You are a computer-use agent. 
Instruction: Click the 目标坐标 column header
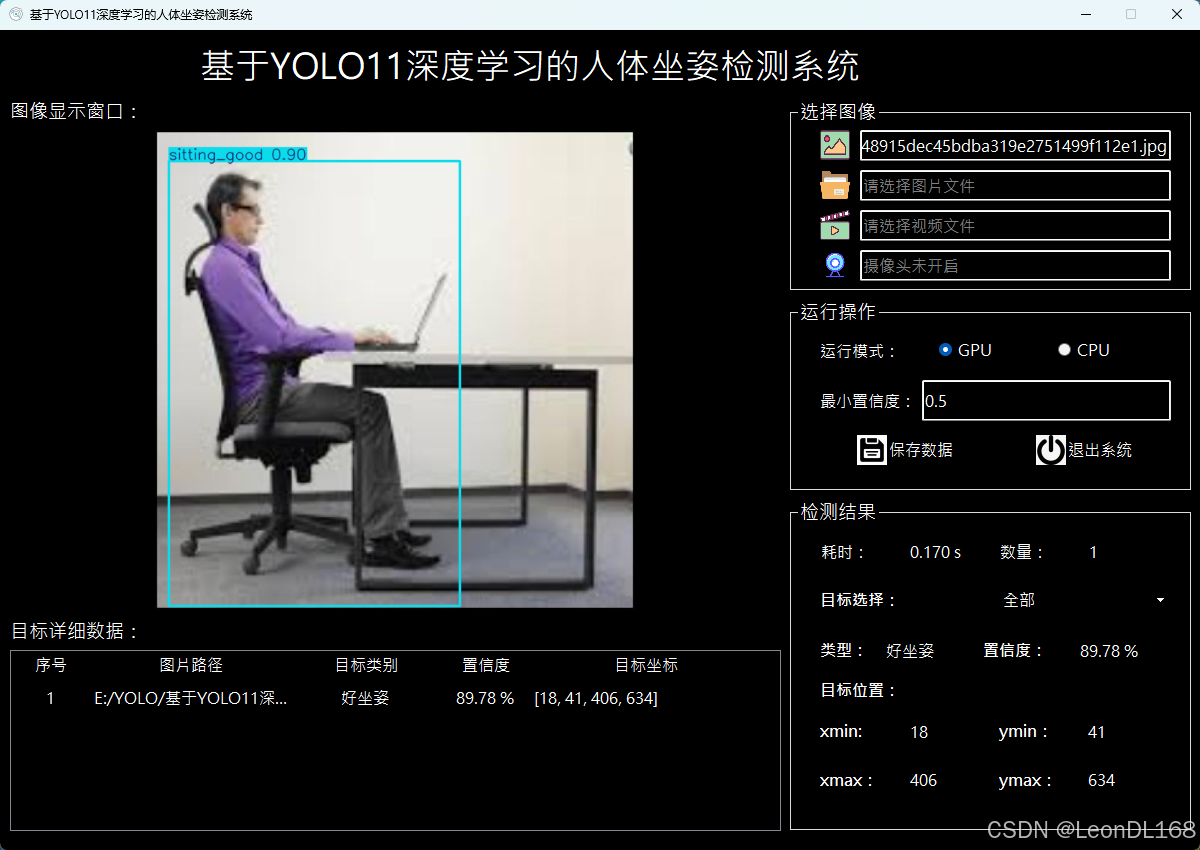(646, 665)
